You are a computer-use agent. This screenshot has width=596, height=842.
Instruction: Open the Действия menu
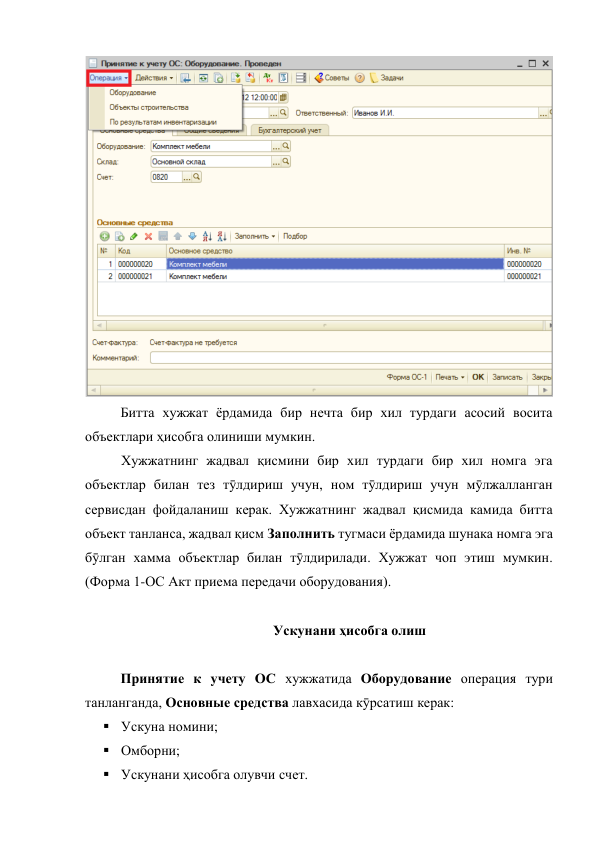tap(154, 78)
